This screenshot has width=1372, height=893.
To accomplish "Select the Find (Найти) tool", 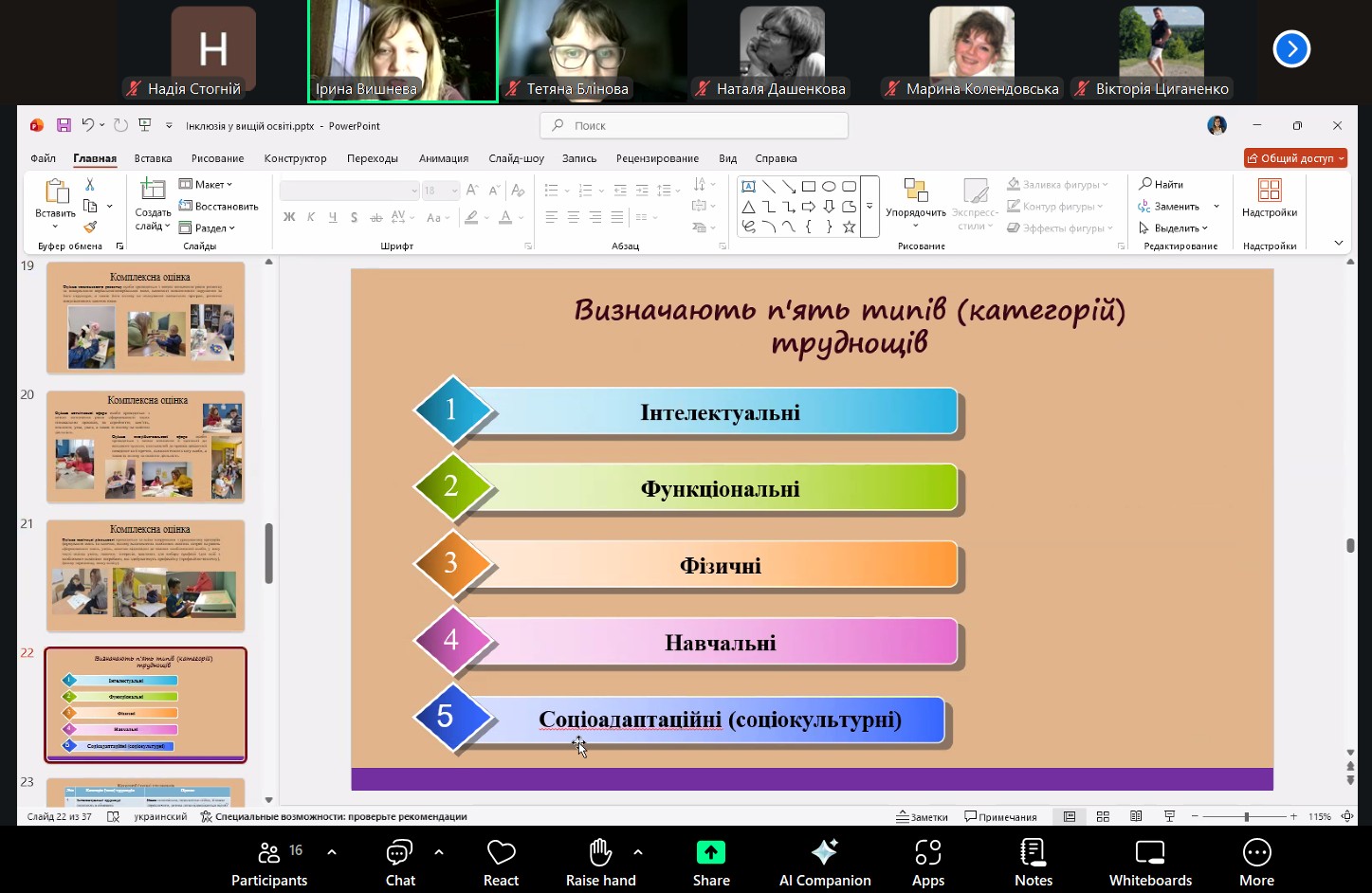I will (1162, 184).
